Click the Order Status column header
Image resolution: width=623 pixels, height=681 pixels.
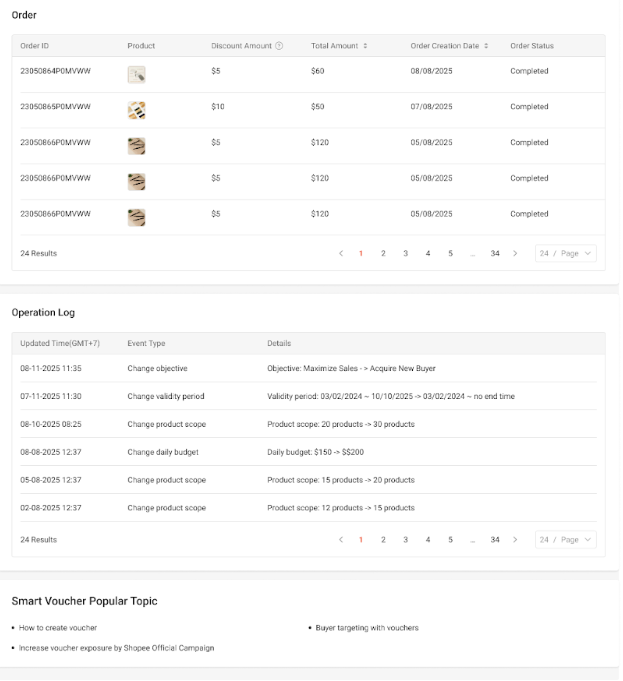532,46
